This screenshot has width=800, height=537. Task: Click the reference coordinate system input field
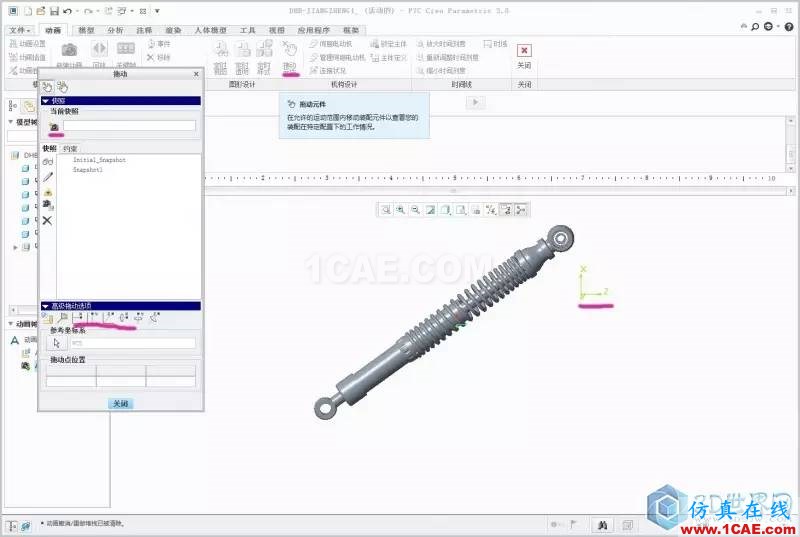tap(133, 343)
